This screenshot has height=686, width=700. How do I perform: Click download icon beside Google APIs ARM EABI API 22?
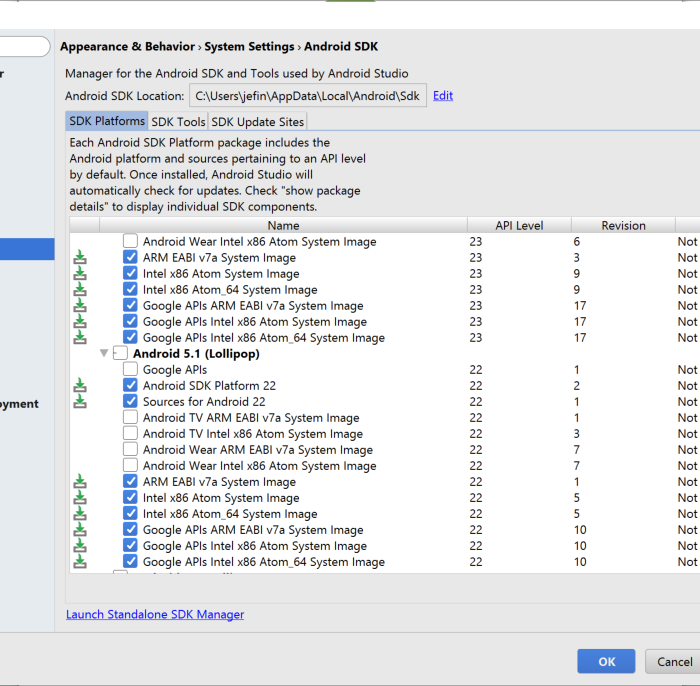point(80,530)
